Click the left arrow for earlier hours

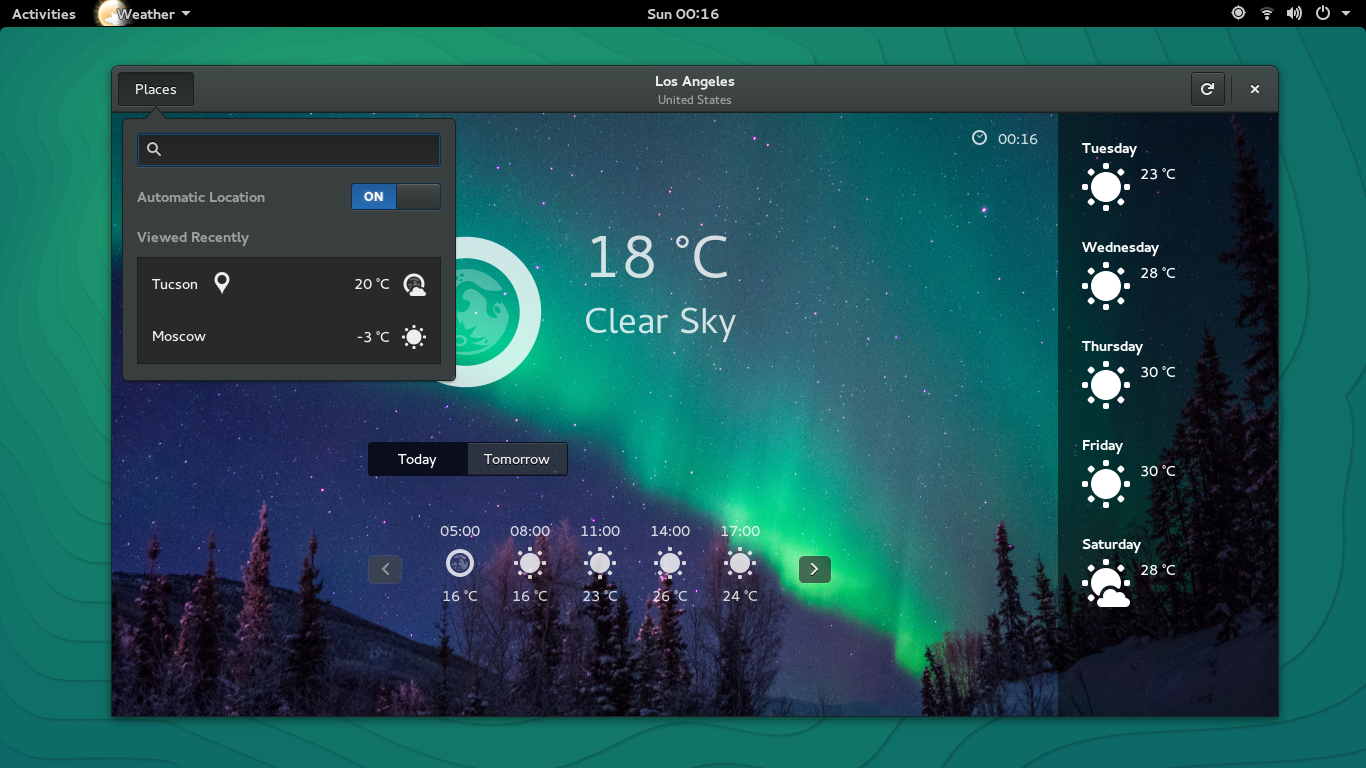[385, 569]
